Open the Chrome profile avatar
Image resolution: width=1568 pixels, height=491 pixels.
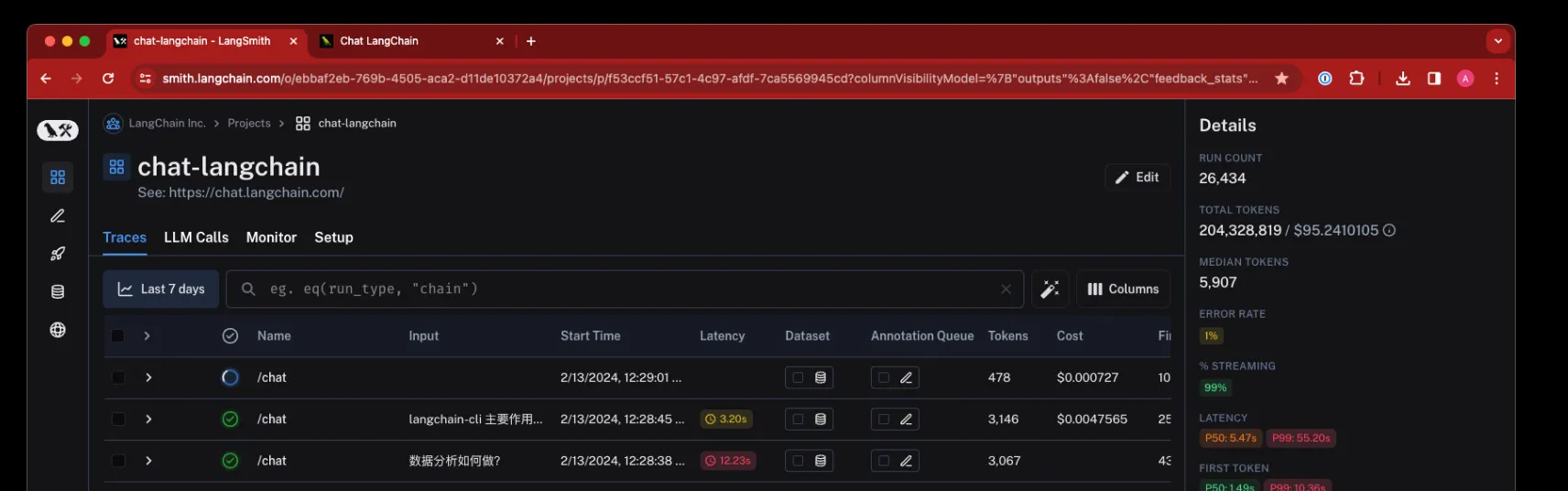(1465, 79)
